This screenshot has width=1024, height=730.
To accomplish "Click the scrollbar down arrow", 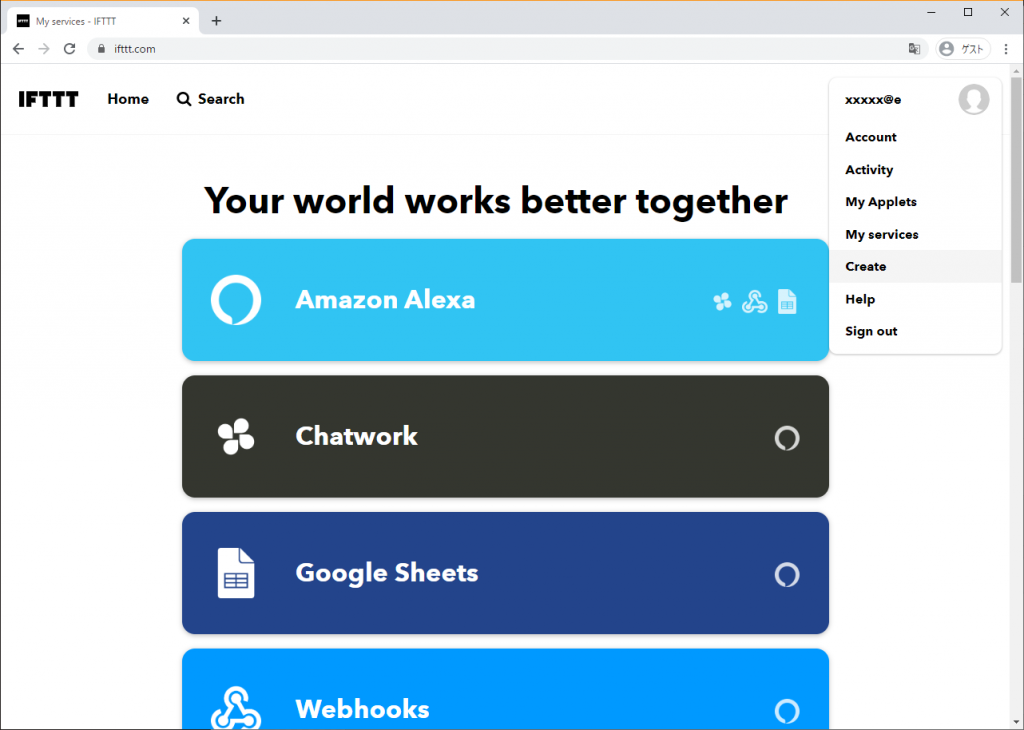I will click(1016, 722).
